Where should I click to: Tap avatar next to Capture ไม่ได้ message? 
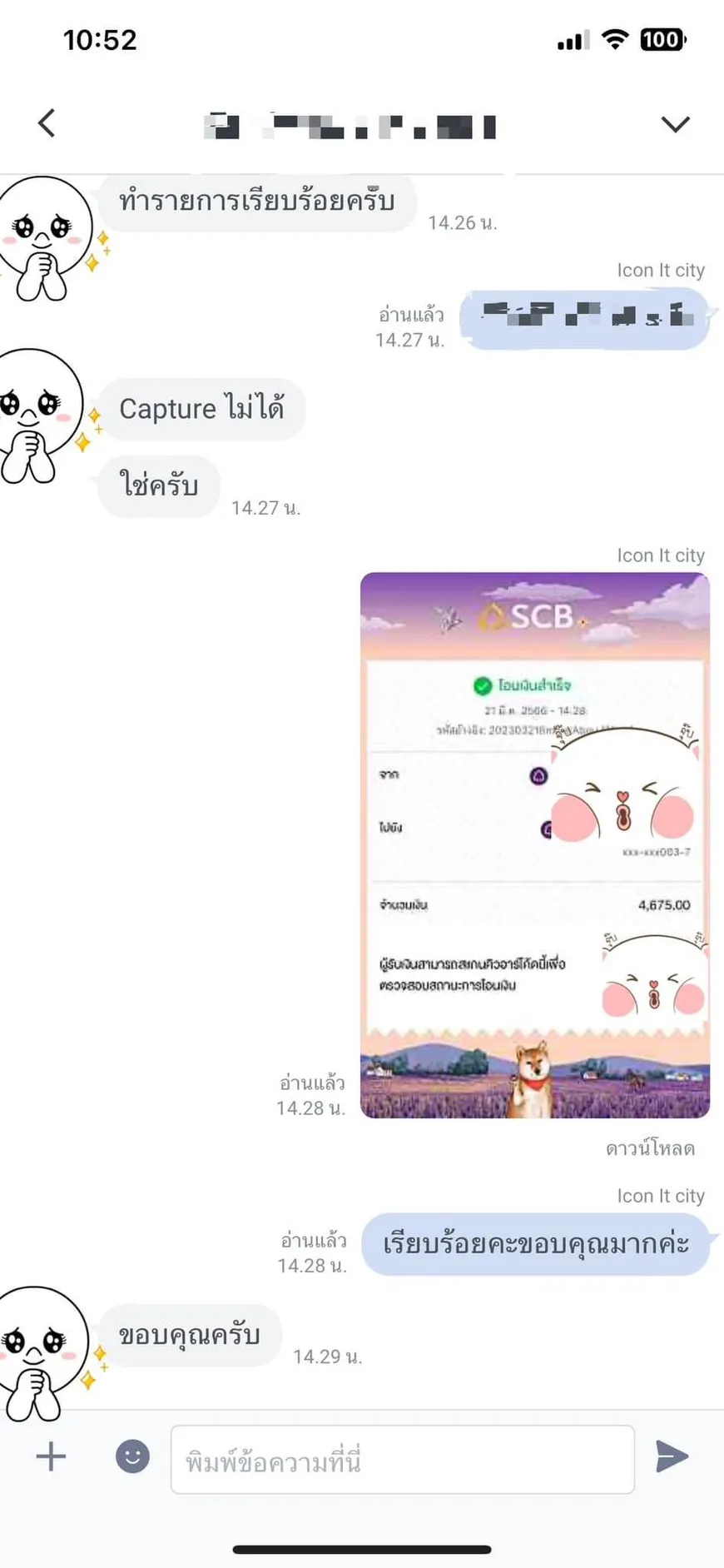[x=43, y=416]
